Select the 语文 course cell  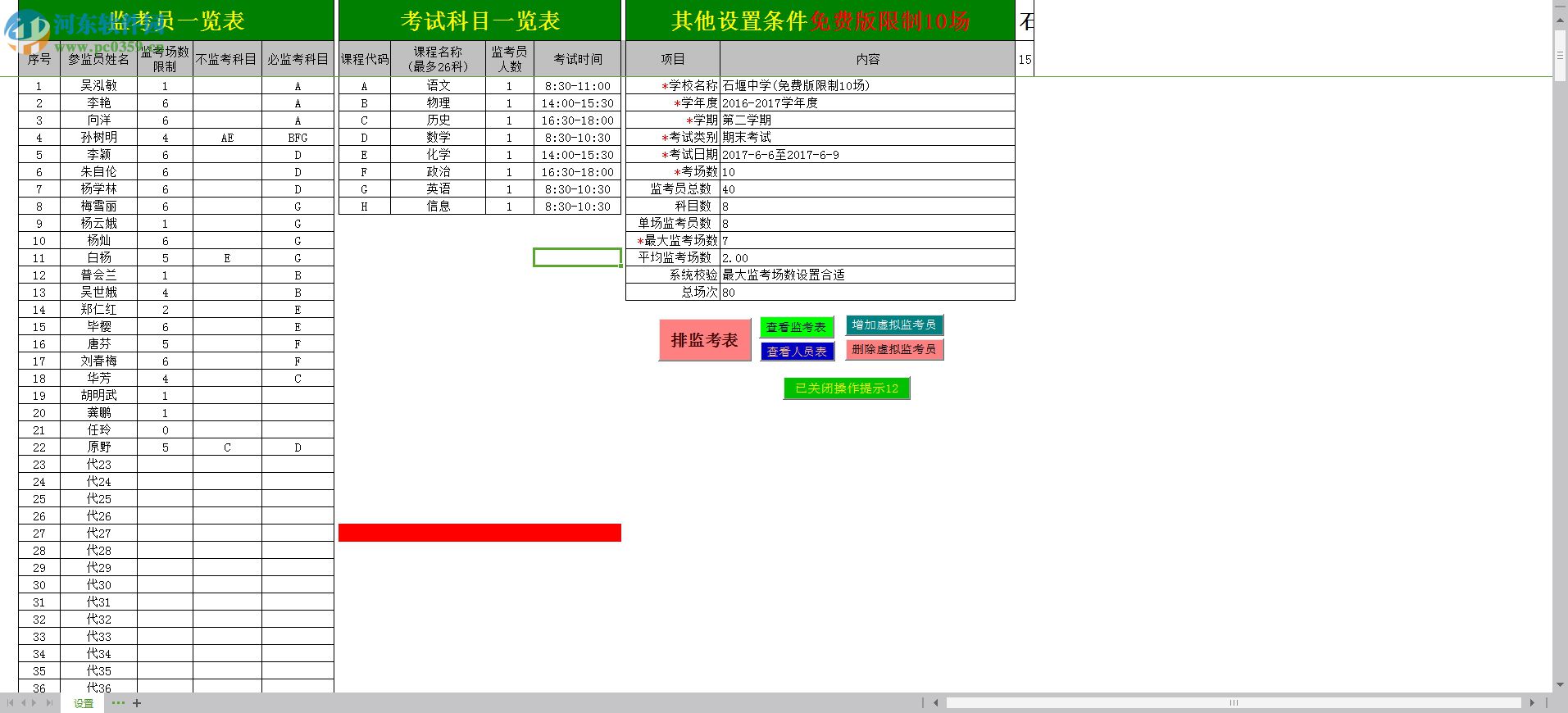tap(438, 85)
